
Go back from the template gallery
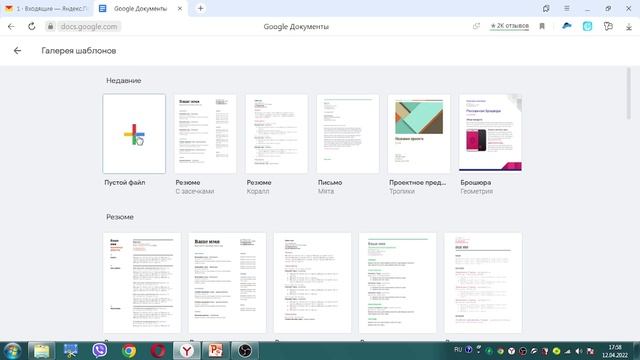(17, 51)
